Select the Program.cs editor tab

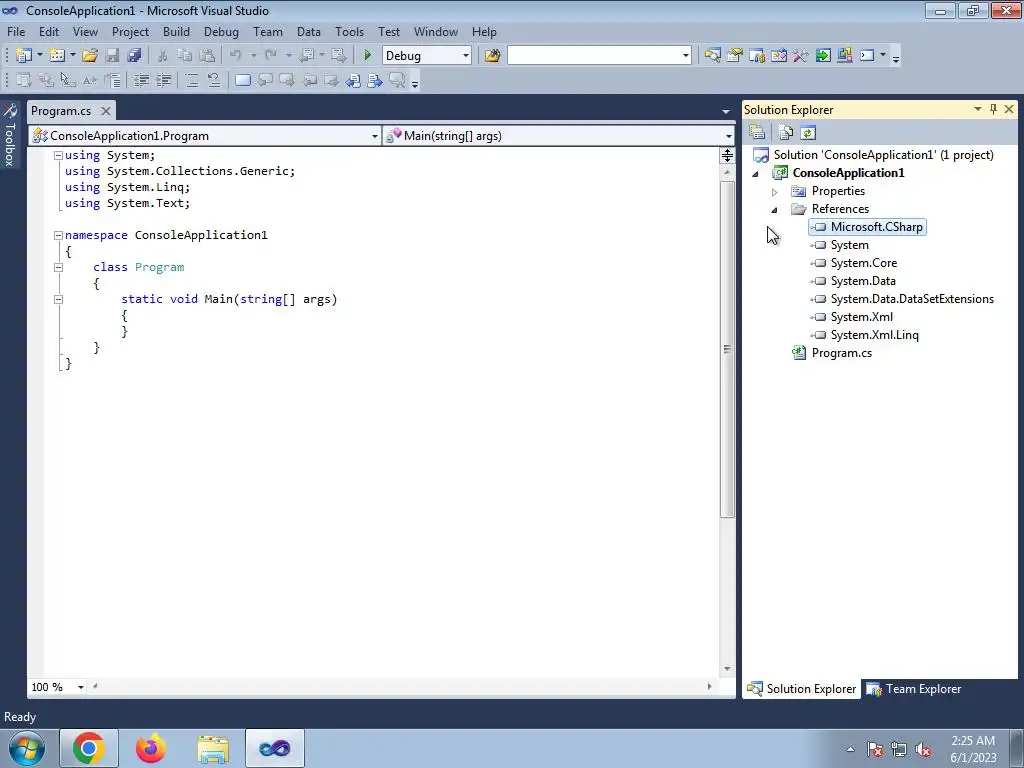61,111
